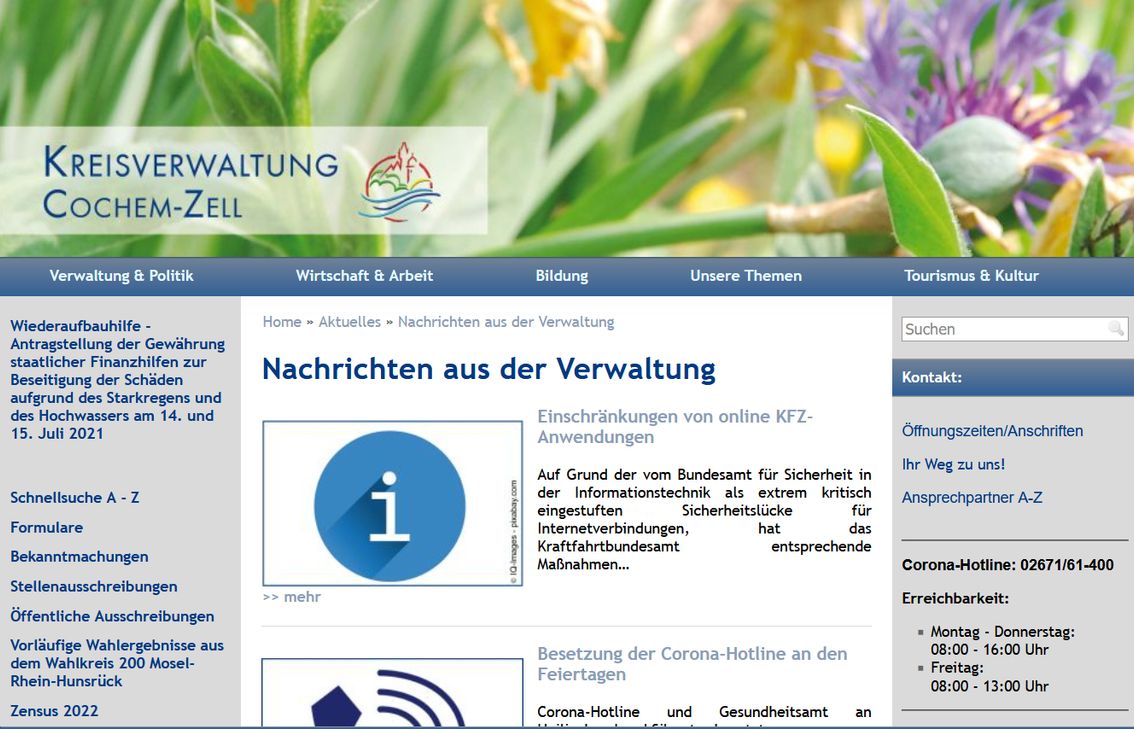Navigate to Wirtschaft & Arbeit

coord(364,276)
